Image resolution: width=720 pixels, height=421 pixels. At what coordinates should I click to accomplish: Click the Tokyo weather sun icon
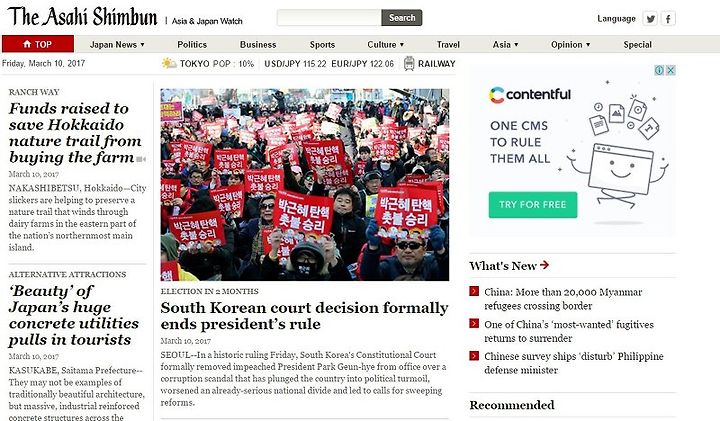[x=169, y=63]
